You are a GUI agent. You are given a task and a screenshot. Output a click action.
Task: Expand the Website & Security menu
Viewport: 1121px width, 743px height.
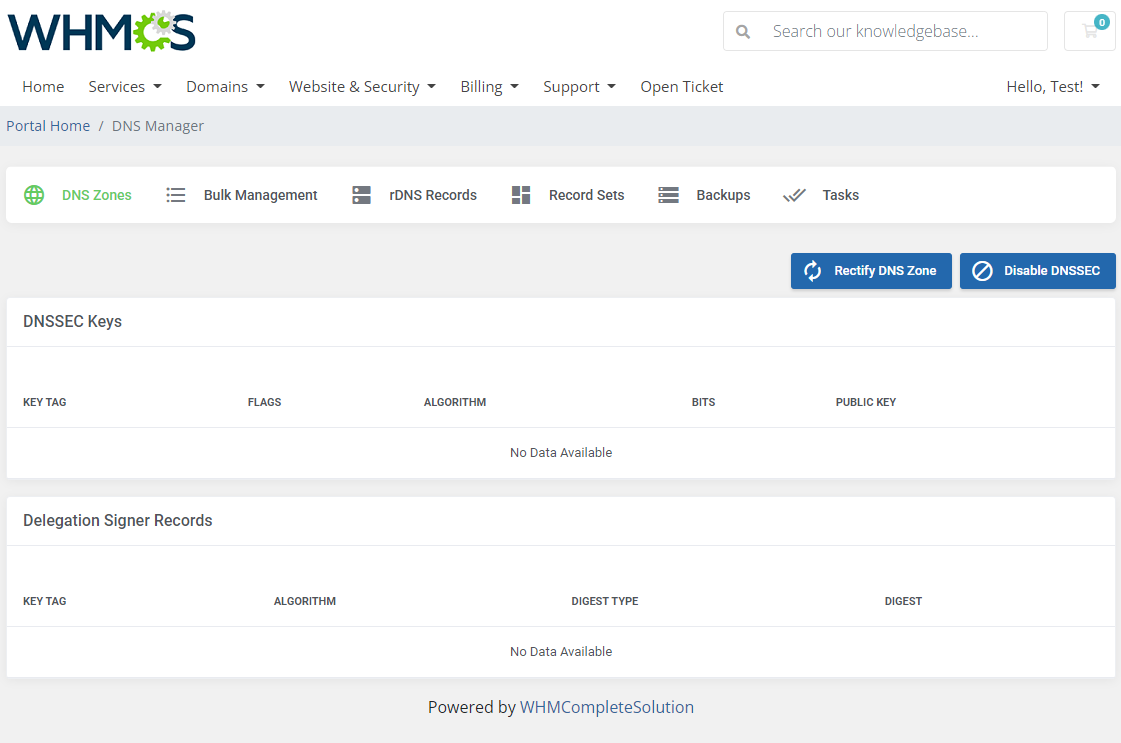tap(362, 87)
